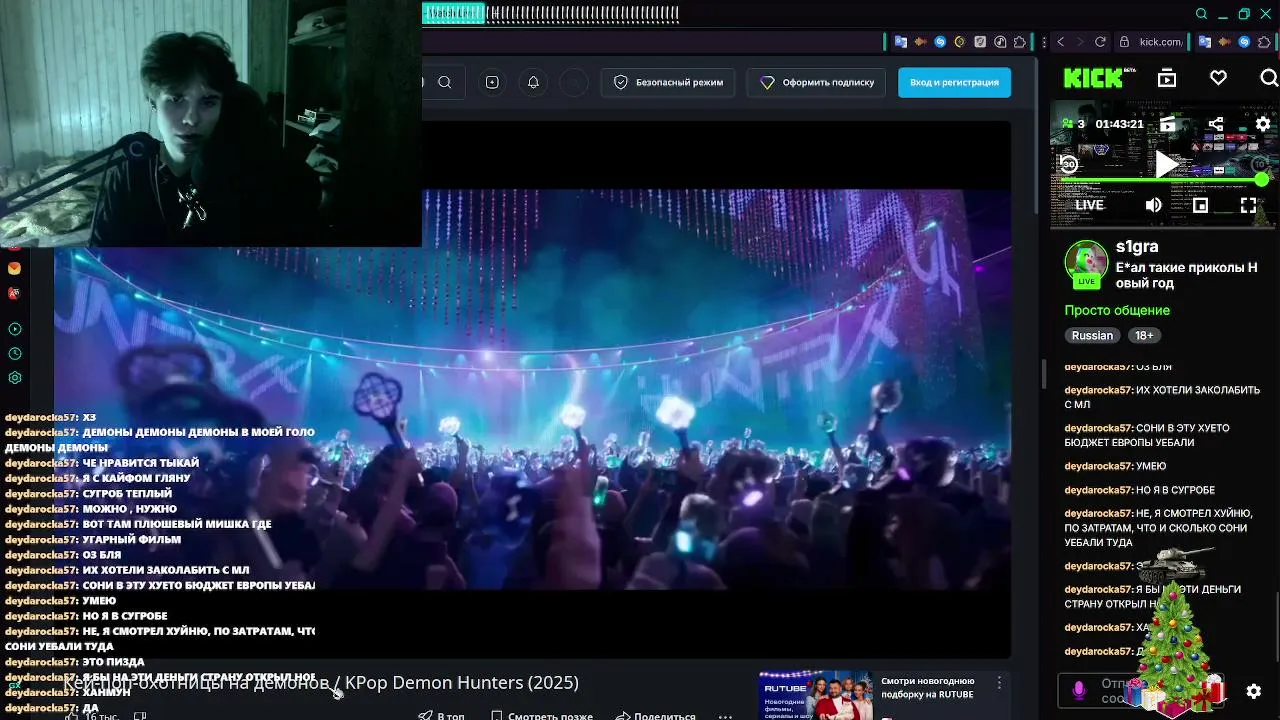This screenshot has width=1280, height=720.
Task: Click the Вход и регистрация button
Action: pyautogui.click(x=954, y=82)
